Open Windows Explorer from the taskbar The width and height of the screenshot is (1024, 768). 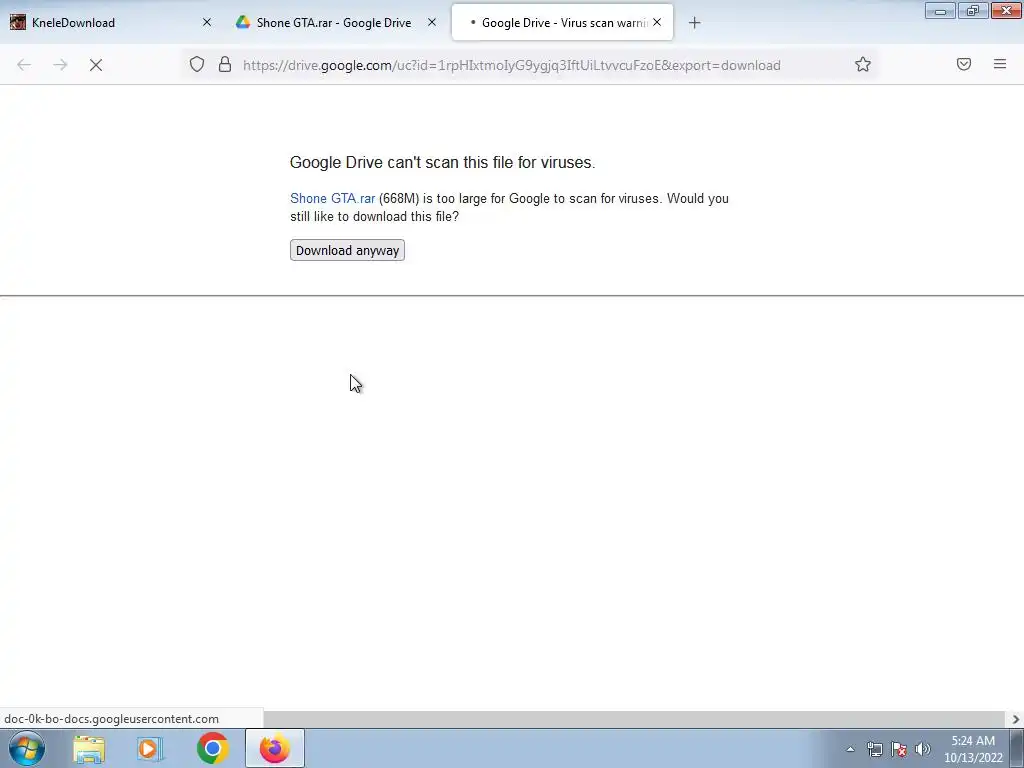point(89,748)
